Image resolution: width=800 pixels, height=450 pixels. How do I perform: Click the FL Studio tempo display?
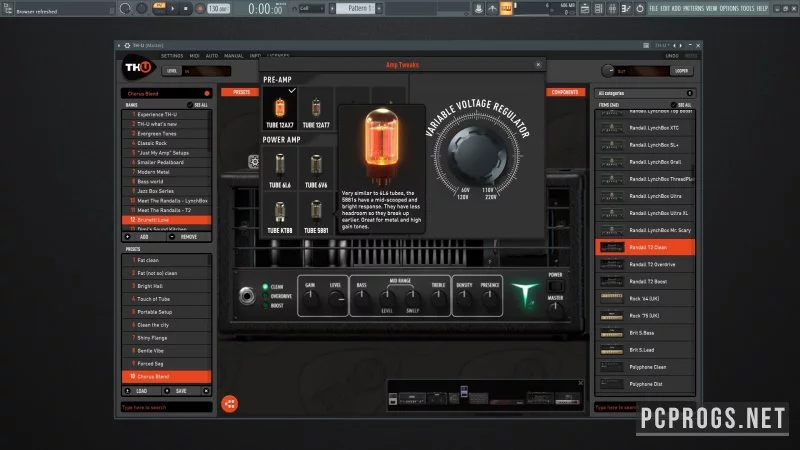[x=218, y=9]
